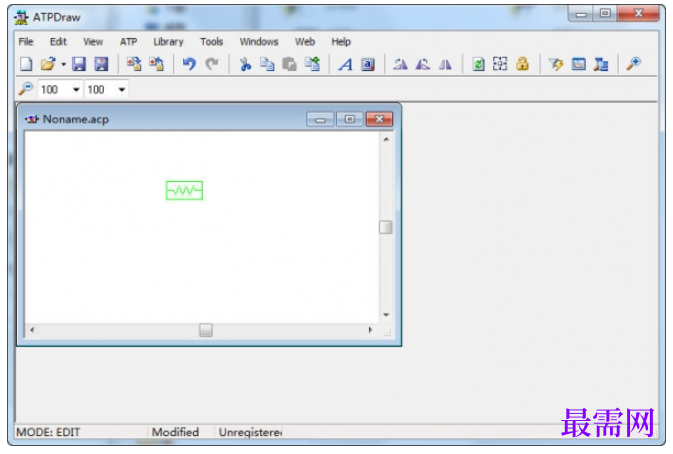
Task: Click the last icon before the zoom magnifier
Action: pos(601,64)
